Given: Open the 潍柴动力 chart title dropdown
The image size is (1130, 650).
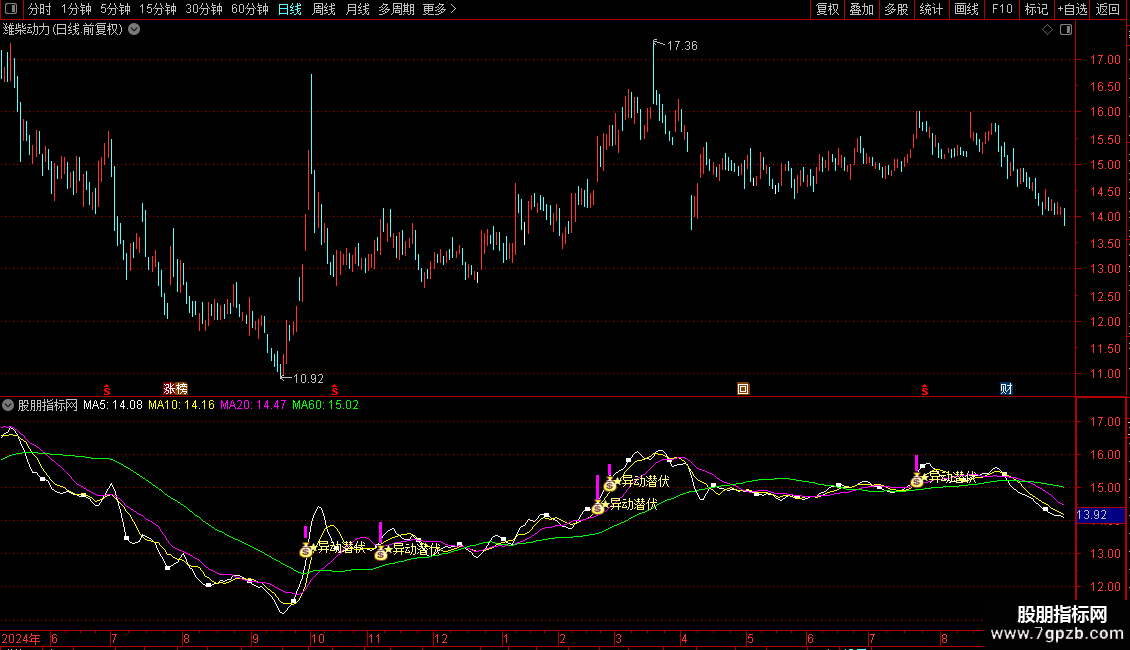Looking at the screenshot, I should pyautogui.click(x=134, y=30).
